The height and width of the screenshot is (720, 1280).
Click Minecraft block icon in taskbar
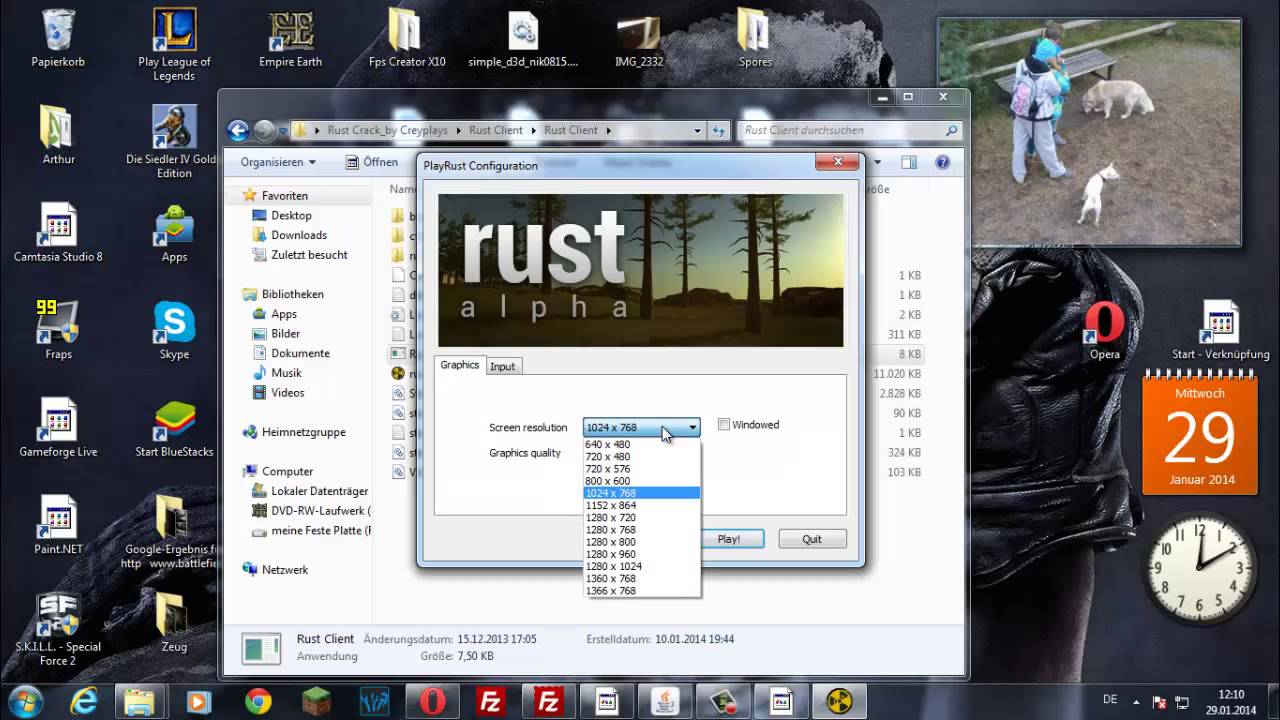pos(316,702)
